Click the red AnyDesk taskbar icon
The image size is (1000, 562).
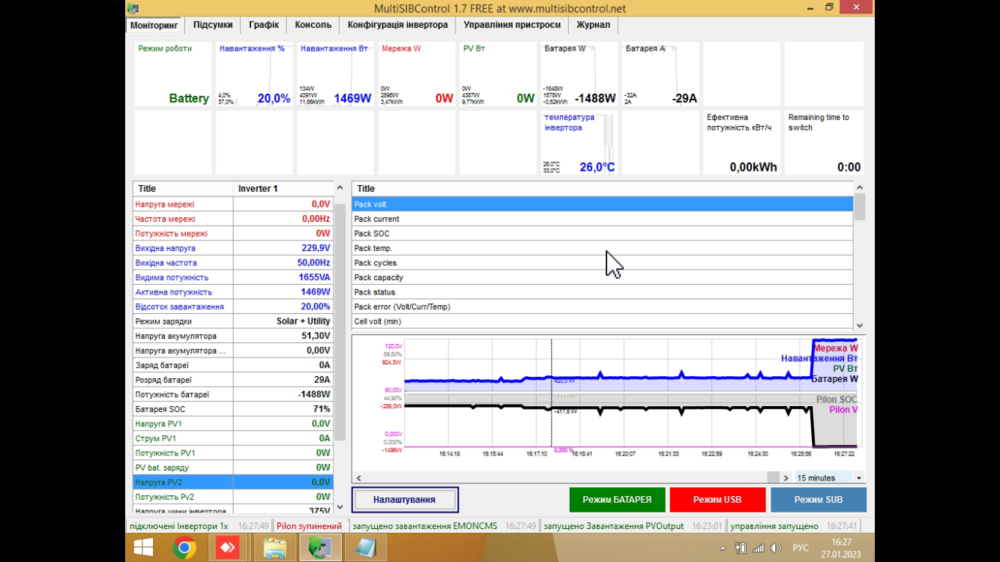pyautogui.click(x=228, y=547)
